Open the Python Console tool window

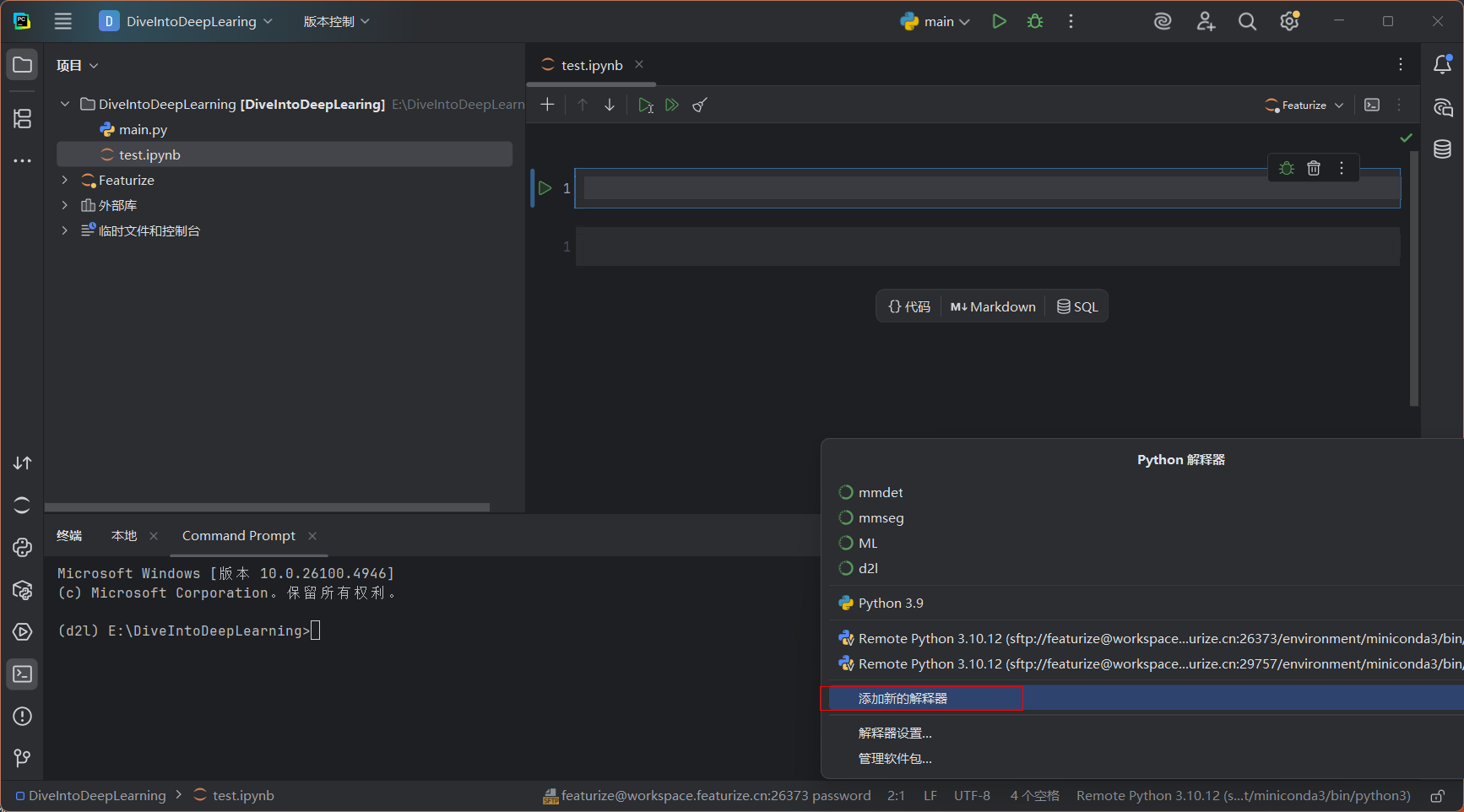coord(23,548)
